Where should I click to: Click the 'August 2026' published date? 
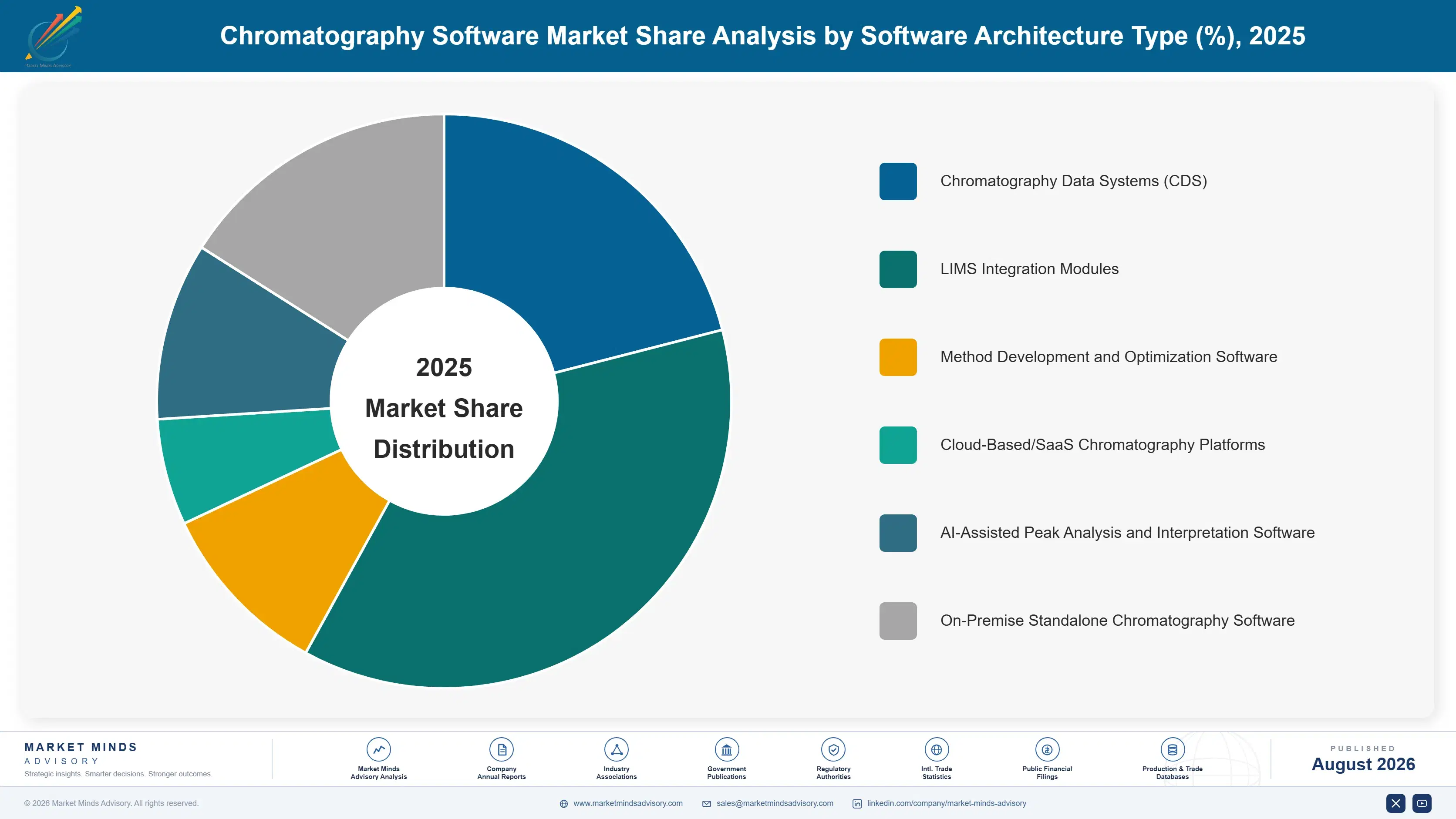coord(1363,764)
